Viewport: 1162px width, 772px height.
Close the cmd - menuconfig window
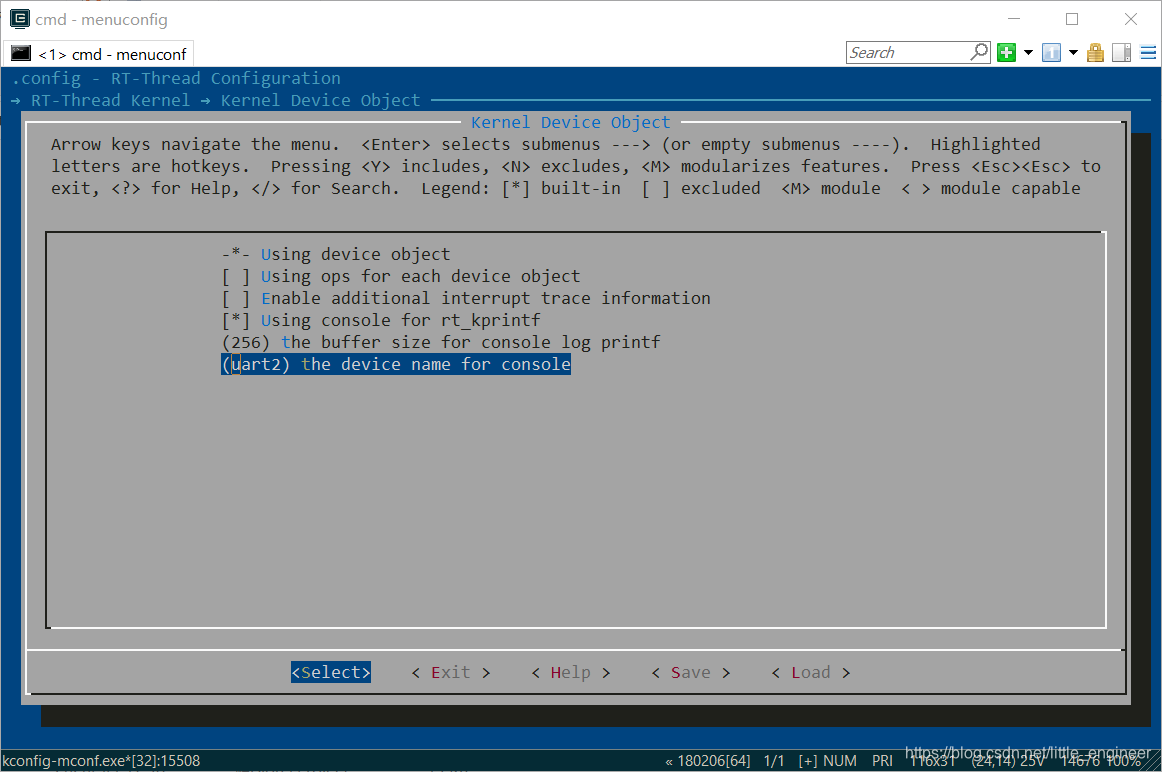[1130, 19]
